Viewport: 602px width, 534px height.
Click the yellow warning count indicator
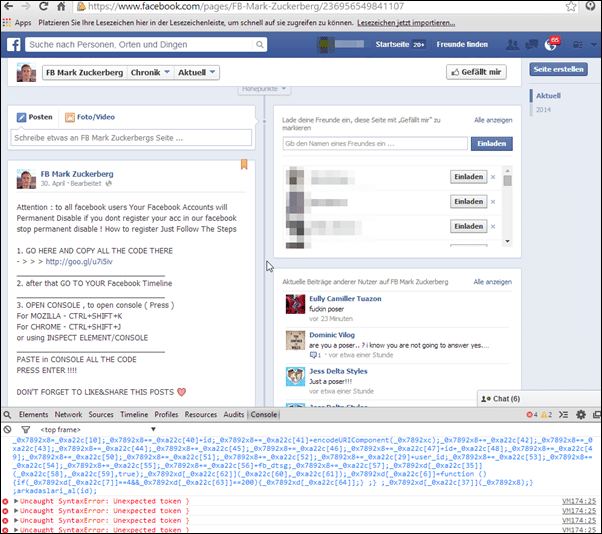(x=546, y=415)
